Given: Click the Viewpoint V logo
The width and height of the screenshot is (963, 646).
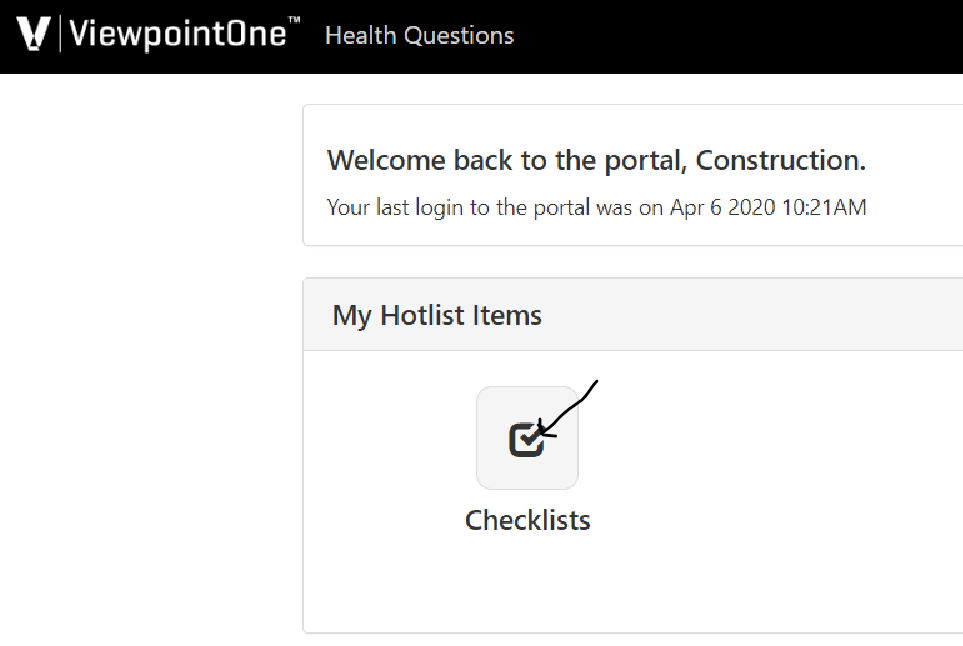Looking at the screenshot, I should coord(33,33).
